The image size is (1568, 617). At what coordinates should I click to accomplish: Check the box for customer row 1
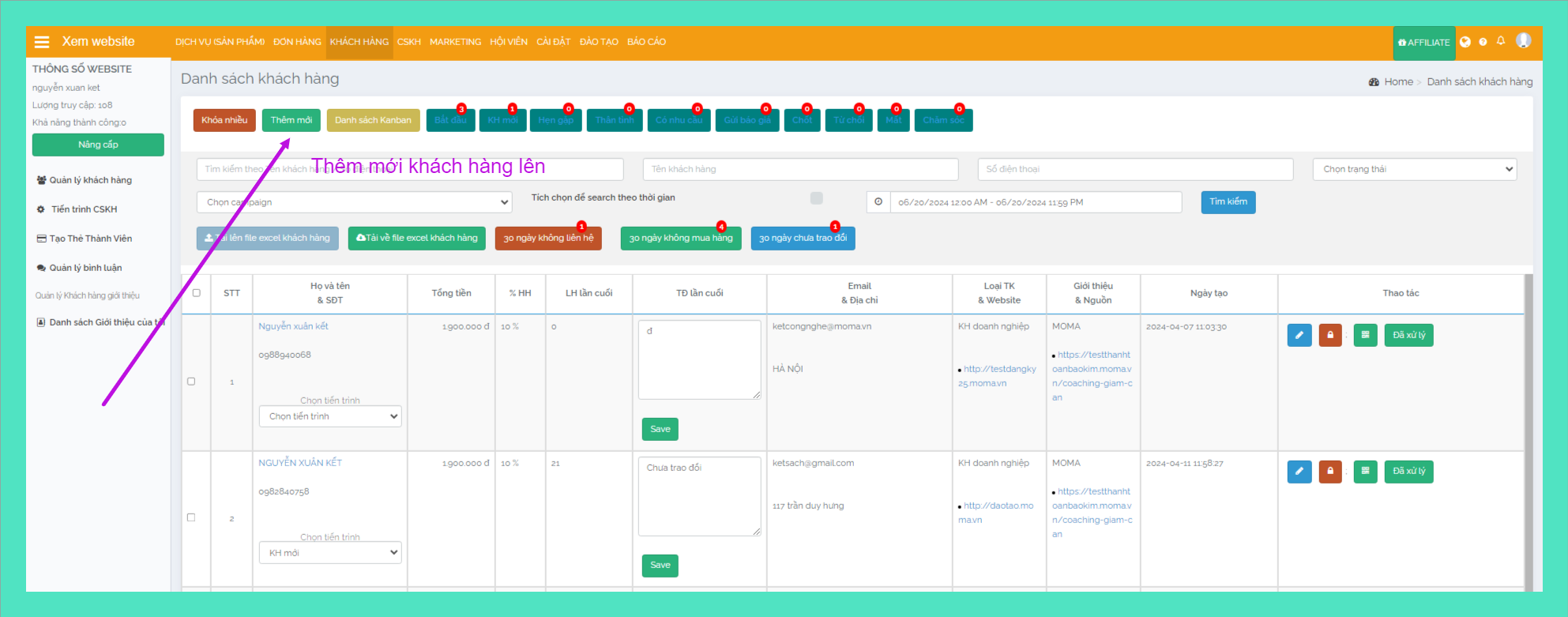pyautogui.click(x=191, y=382)
